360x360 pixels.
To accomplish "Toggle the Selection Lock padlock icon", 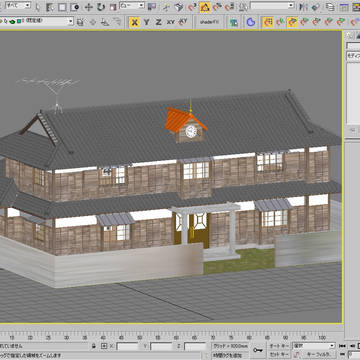I will 94,346.
